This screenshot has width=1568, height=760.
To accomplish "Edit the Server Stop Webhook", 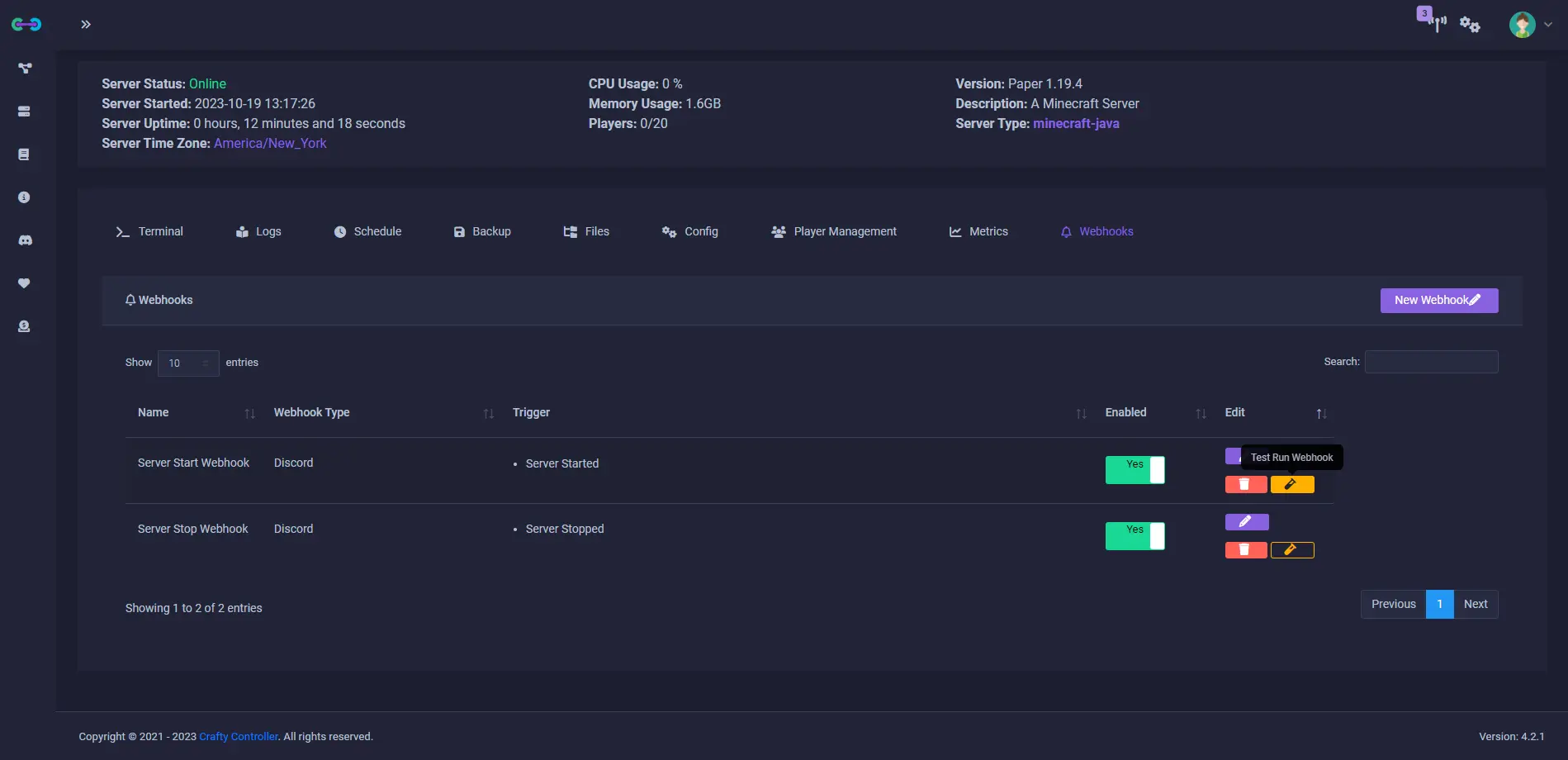I will 1247,522.
